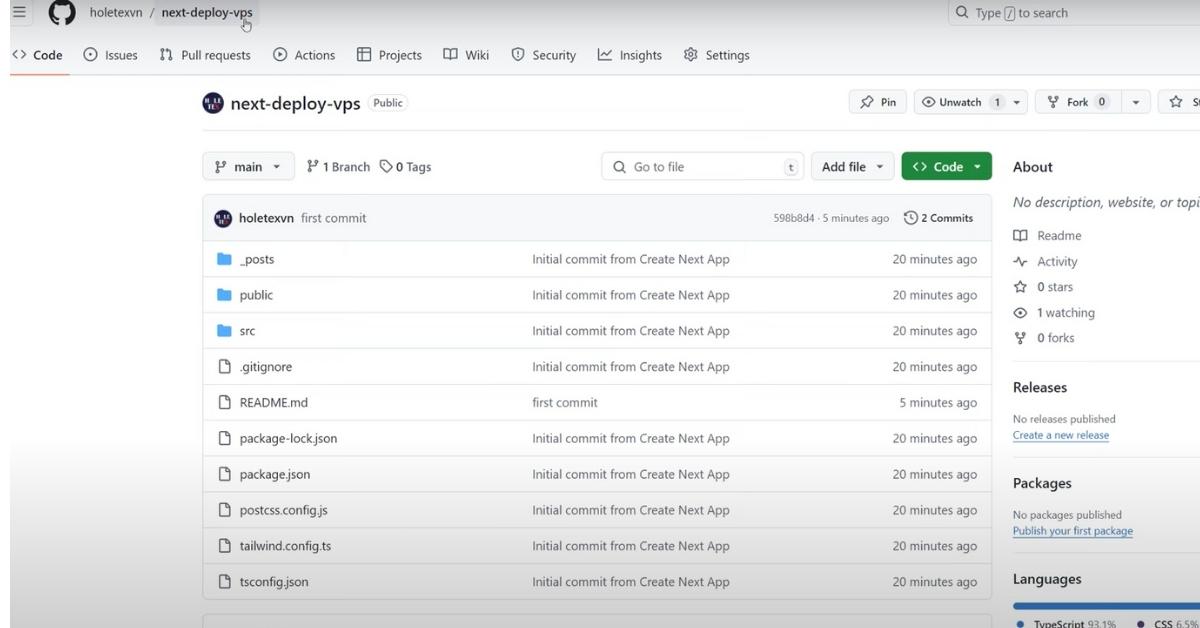
Task: View the 0 Tags link
Action: click(x=405, y=167)
